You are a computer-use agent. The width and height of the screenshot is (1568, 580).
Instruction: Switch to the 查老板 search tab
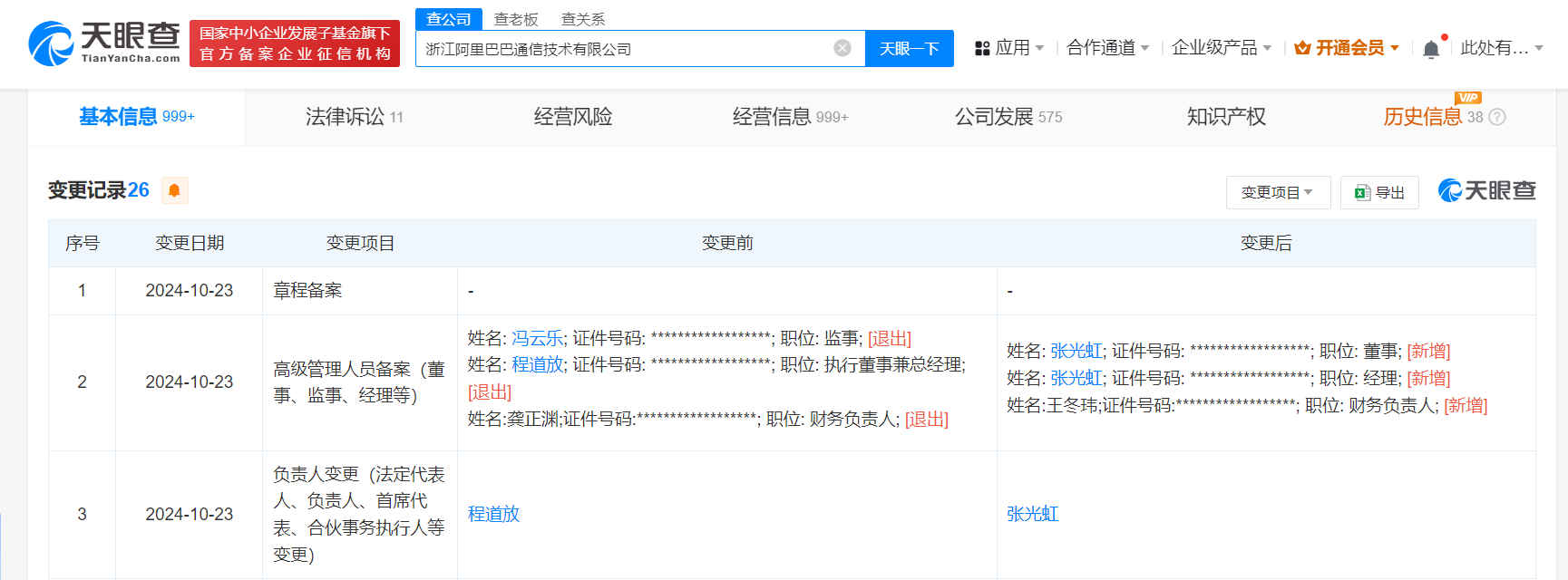pyautogui.click(x=516, y=19)
